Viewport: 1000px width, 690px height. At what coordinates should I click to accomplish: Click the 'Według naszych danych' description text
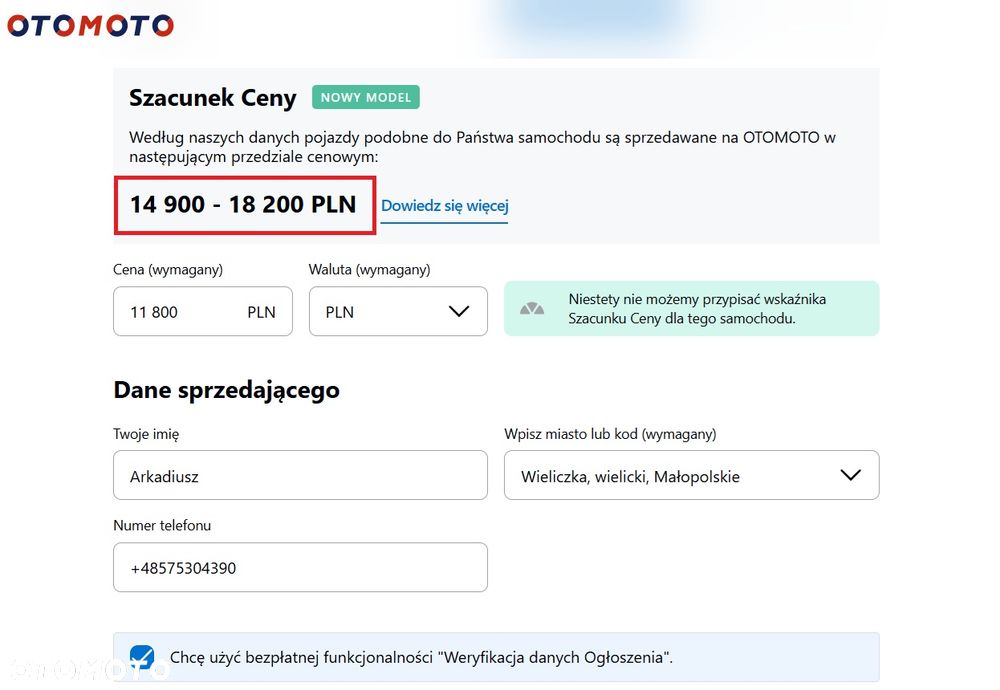pyautogui.click(x=482, y=147)
